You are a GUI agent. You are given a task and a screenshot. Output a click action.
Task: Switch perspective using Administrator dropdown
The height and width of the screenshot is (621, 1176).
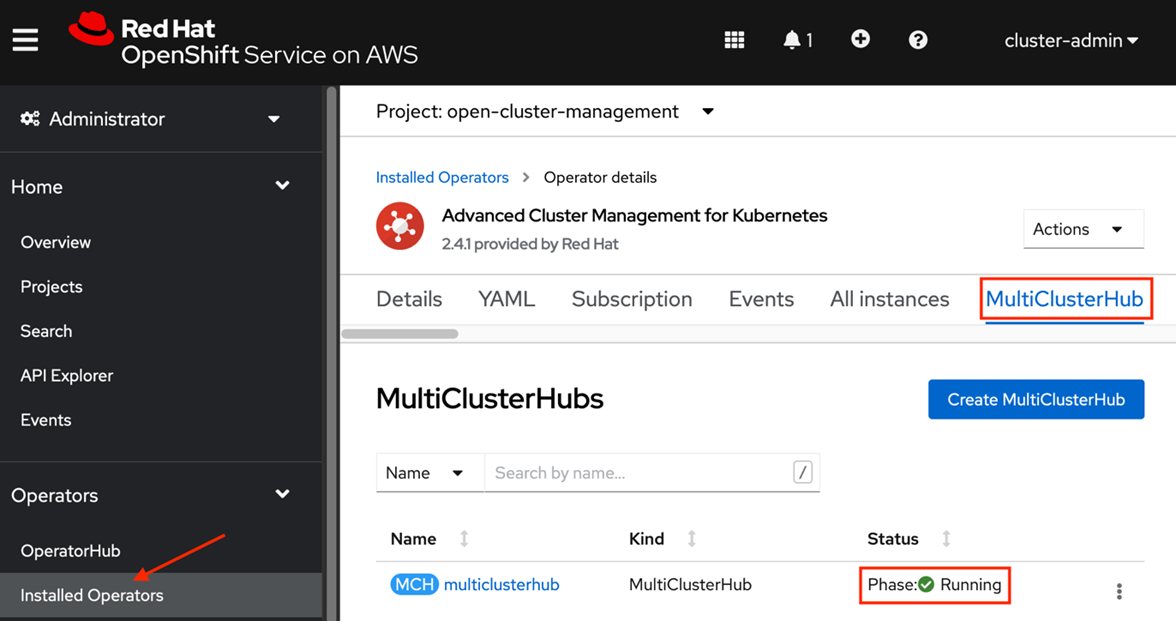[150, 118]
